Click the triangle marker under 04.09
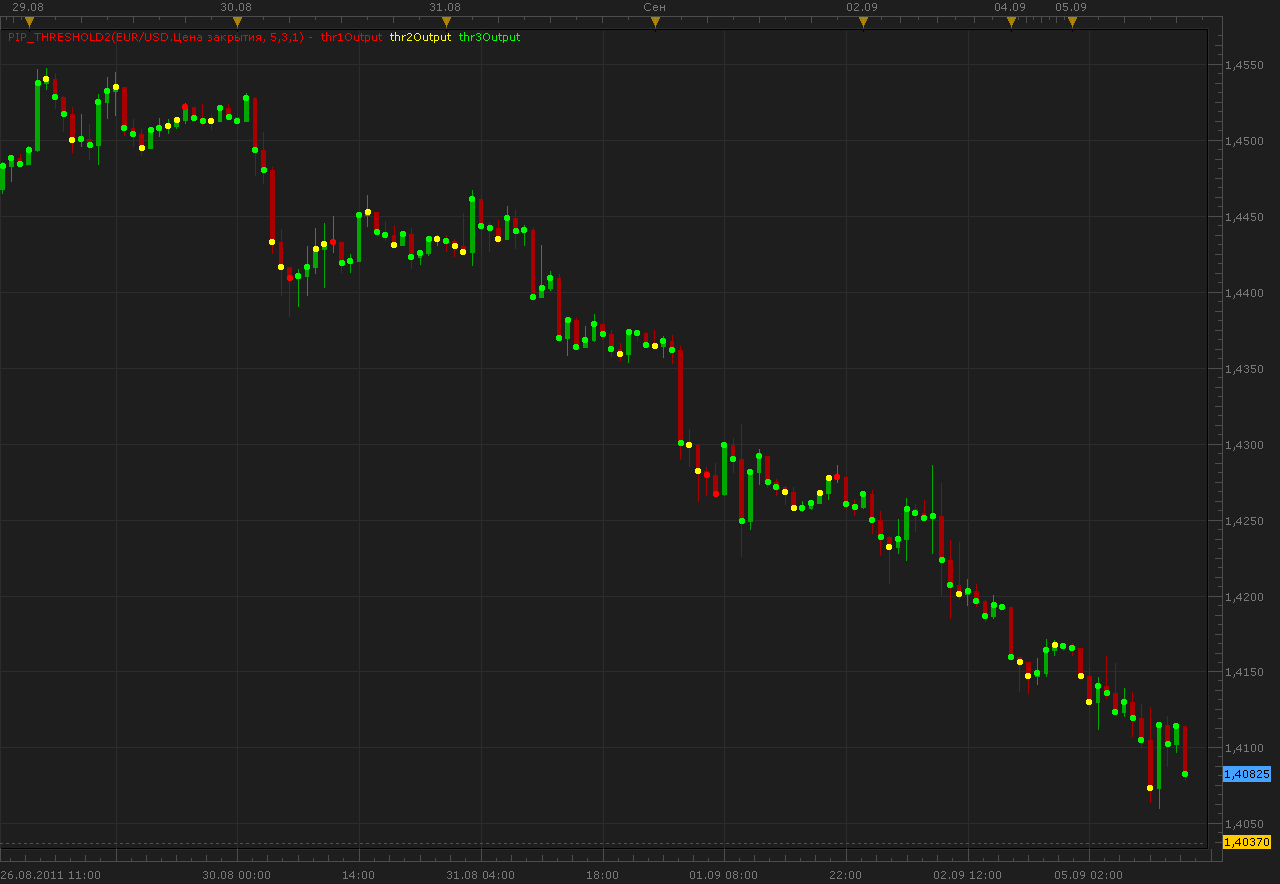Screen dimensions: 1280x884 (1011, 21)
